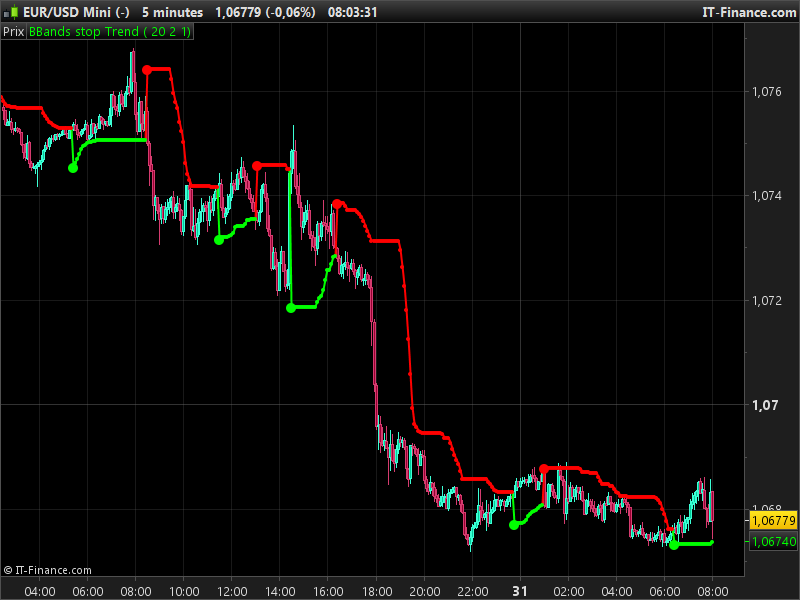Click the © IT-Finance.com copyright text

[x=47, y=570]
